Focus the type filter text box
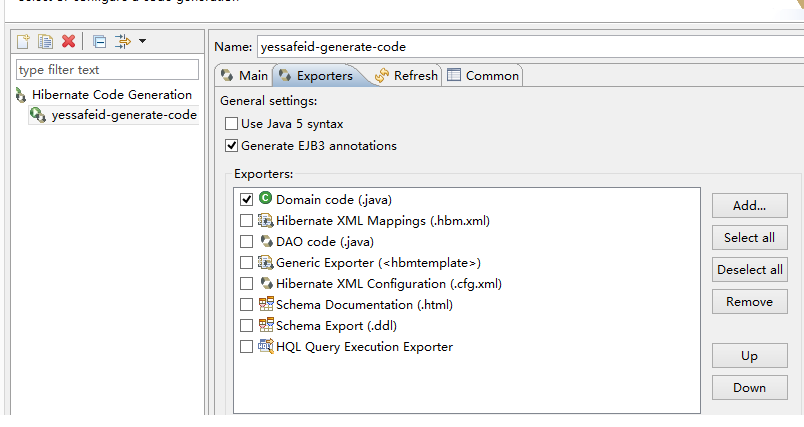 107,70
